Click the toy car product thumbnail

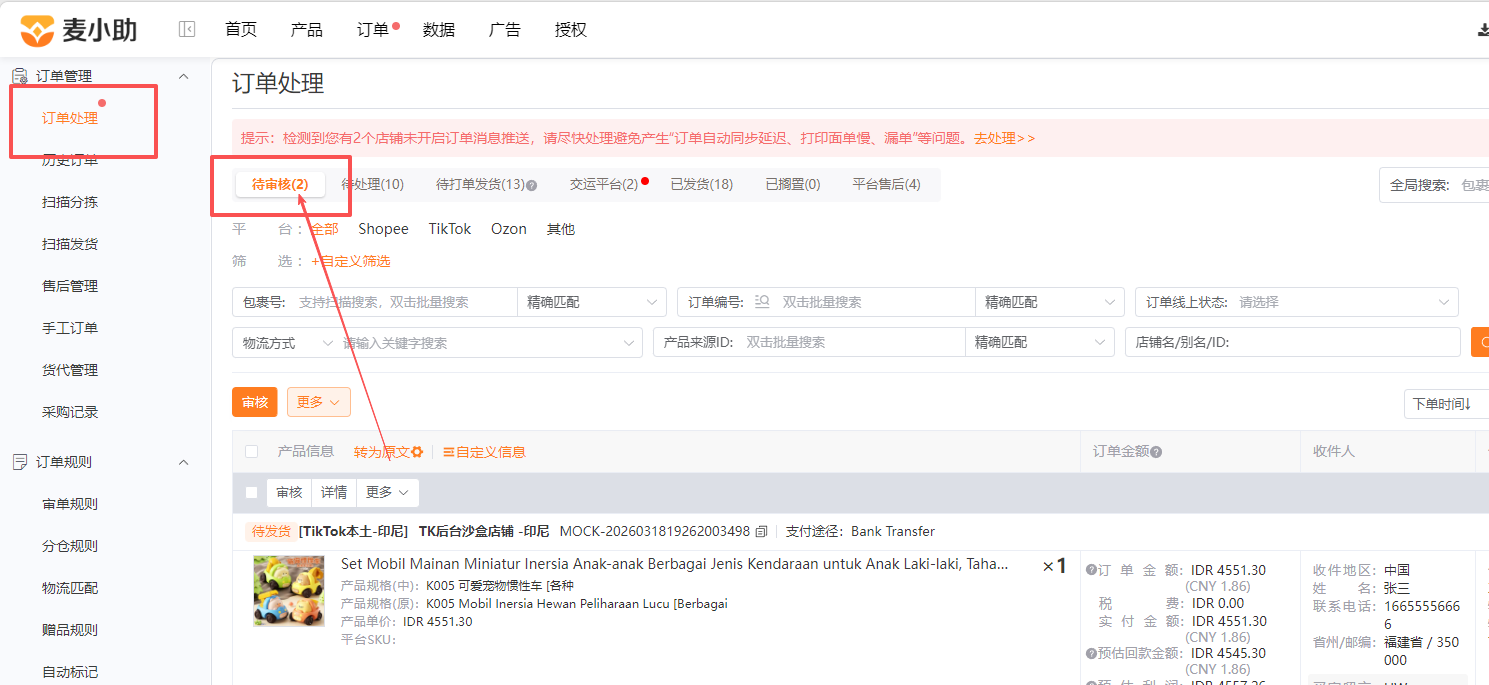click(x=289, y=591)
